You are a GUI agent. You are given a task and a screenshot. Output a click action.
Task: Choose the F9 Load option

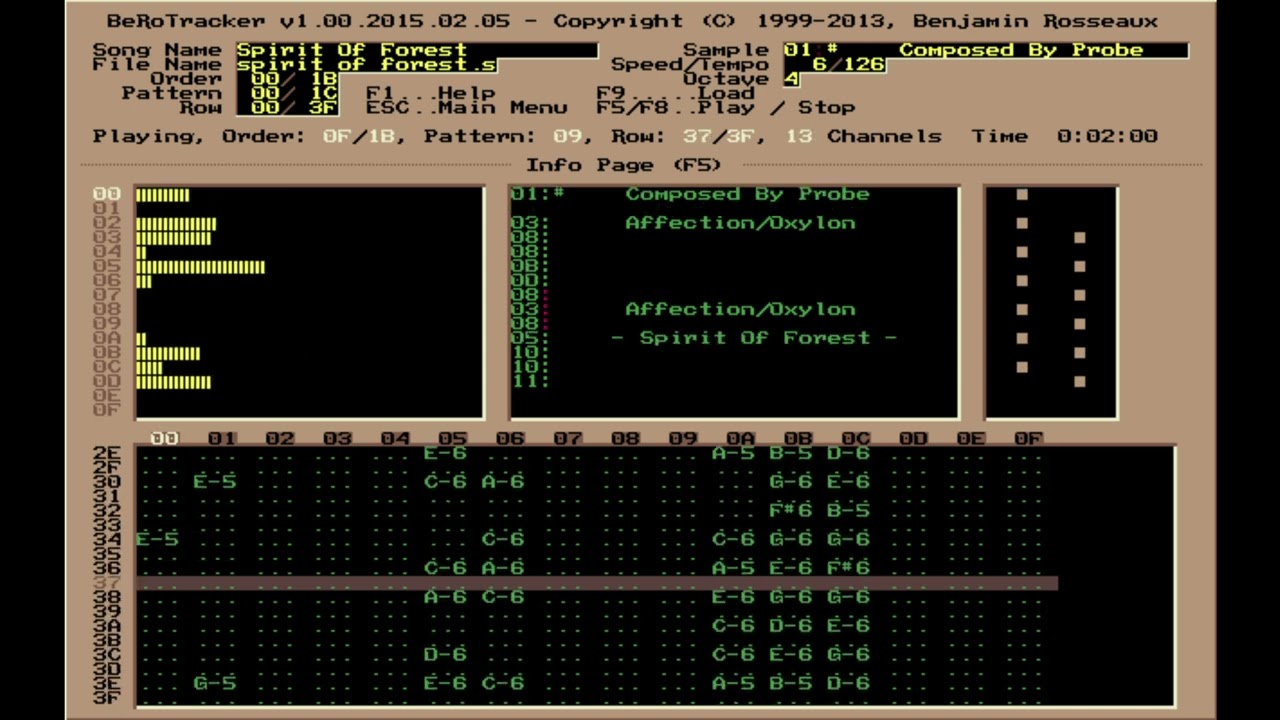coord(675,93)
